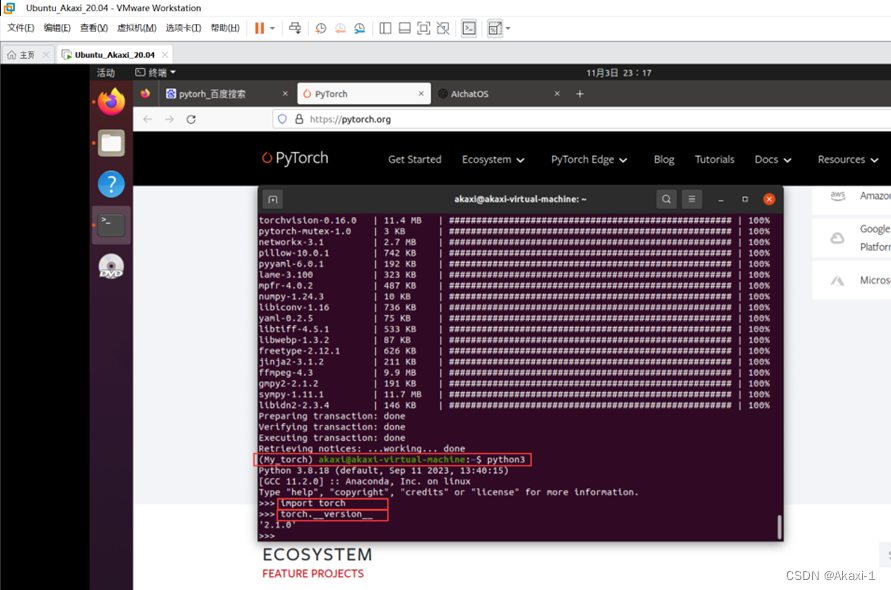Click the Google cloud platform card

click(x=852, y=238)
